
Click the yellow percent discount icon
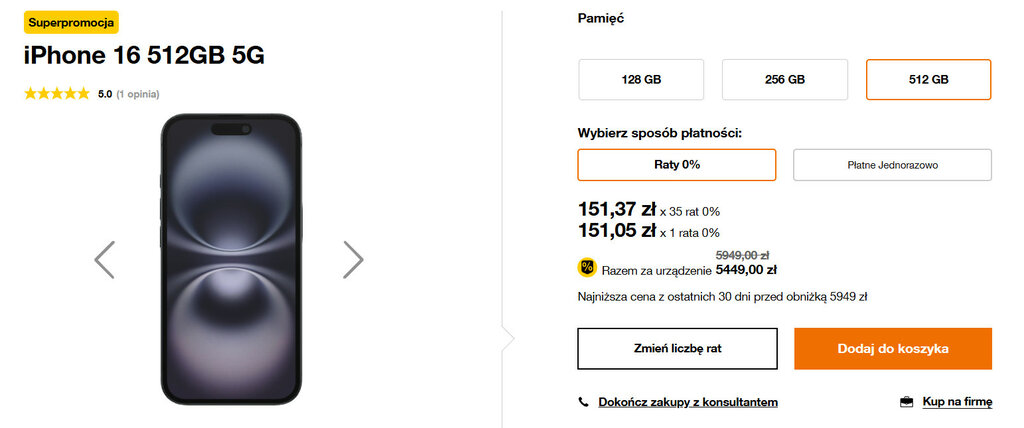coord(587,267)
